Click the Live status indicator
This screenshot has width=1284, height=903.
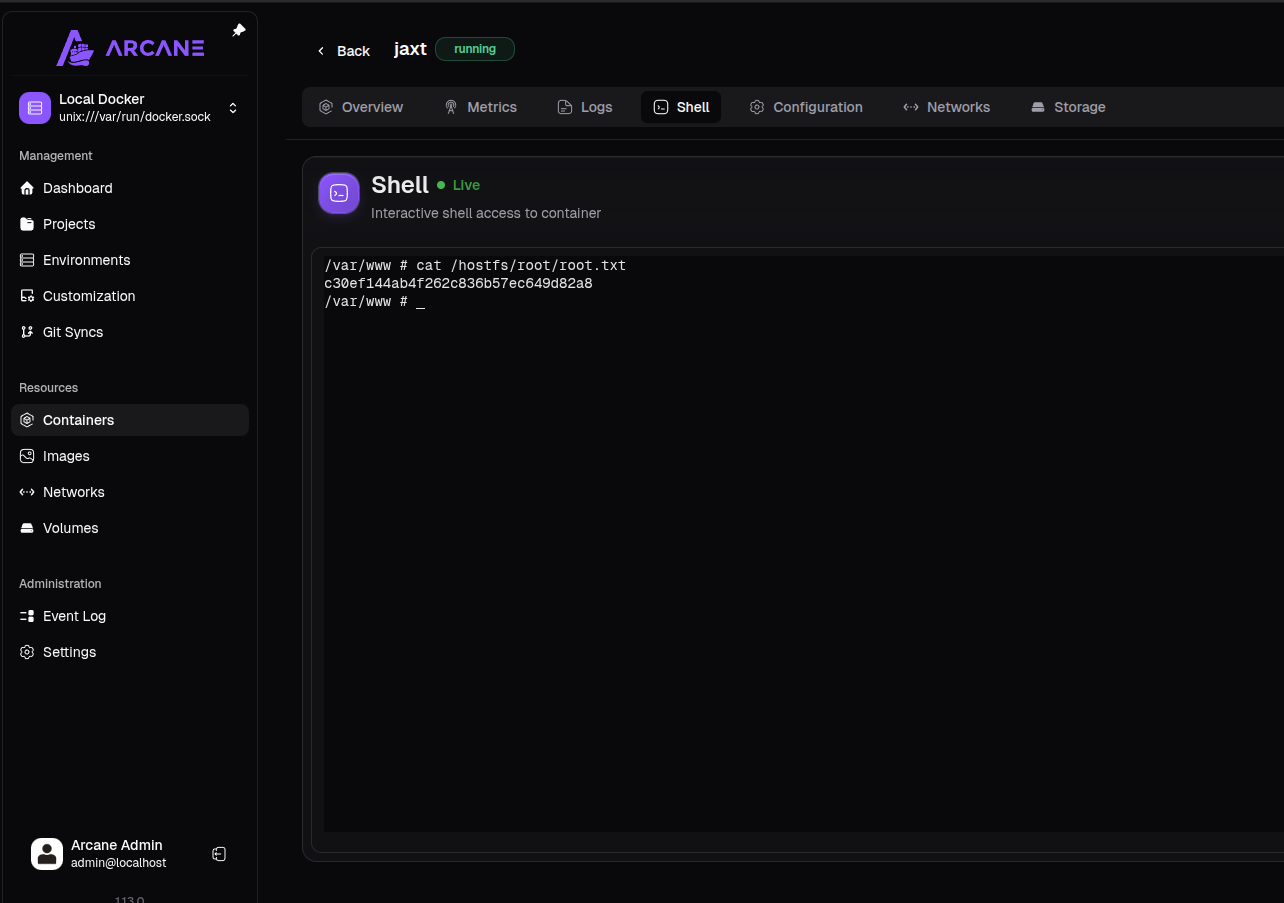(459, 185)
